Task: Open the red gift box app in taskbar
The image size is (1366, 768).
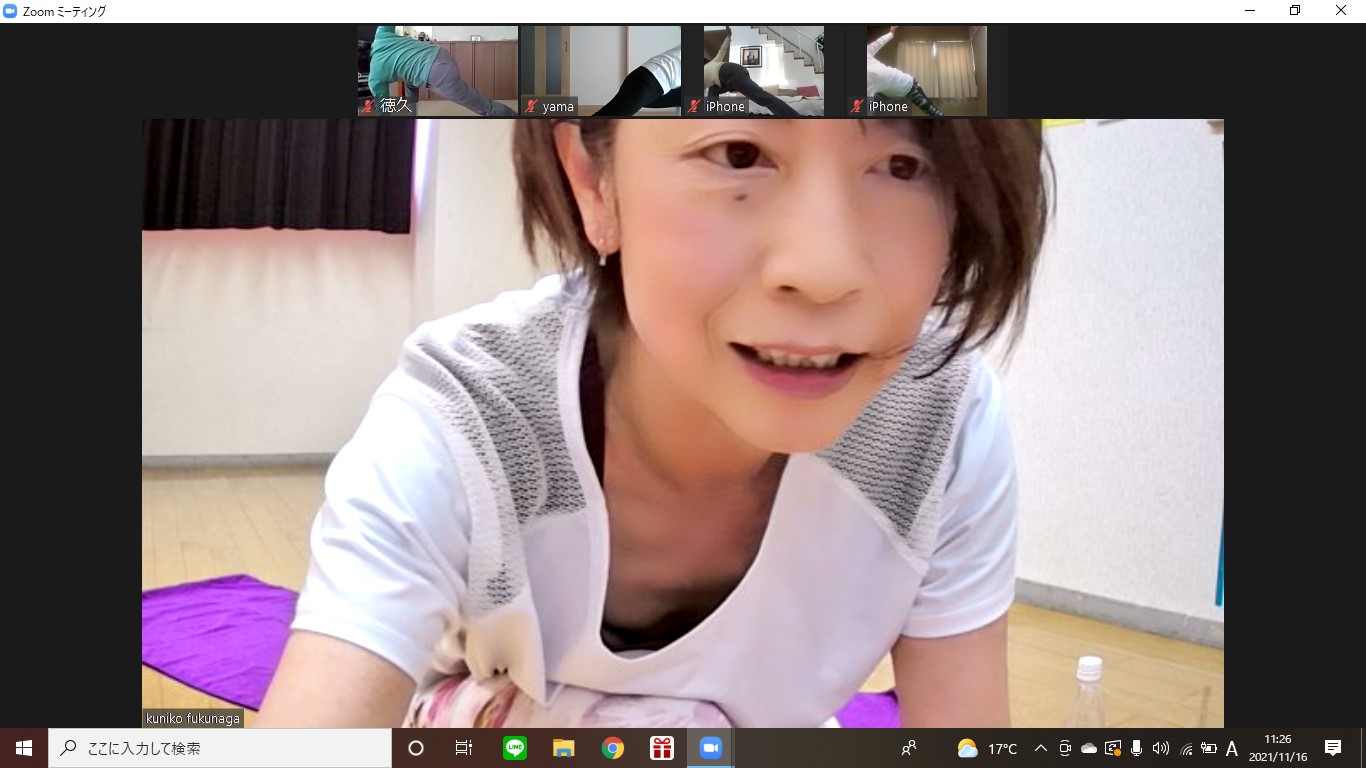Action: pyautogui.click(x=662, y=748)
